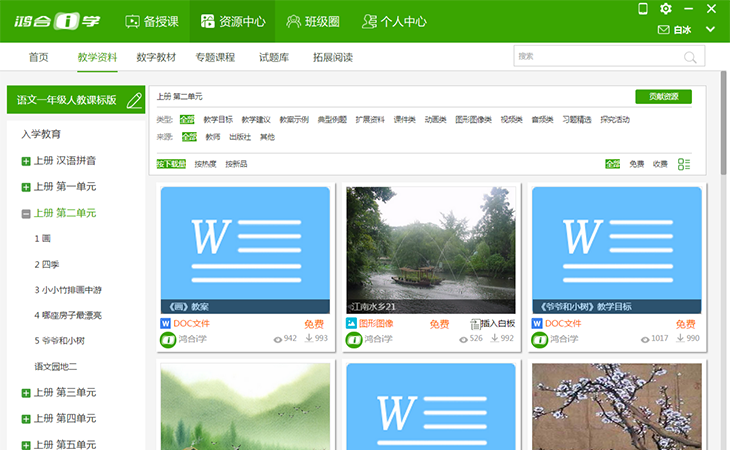
Task: Click the 贡献资源 contribute button
Action: (663, 97)
